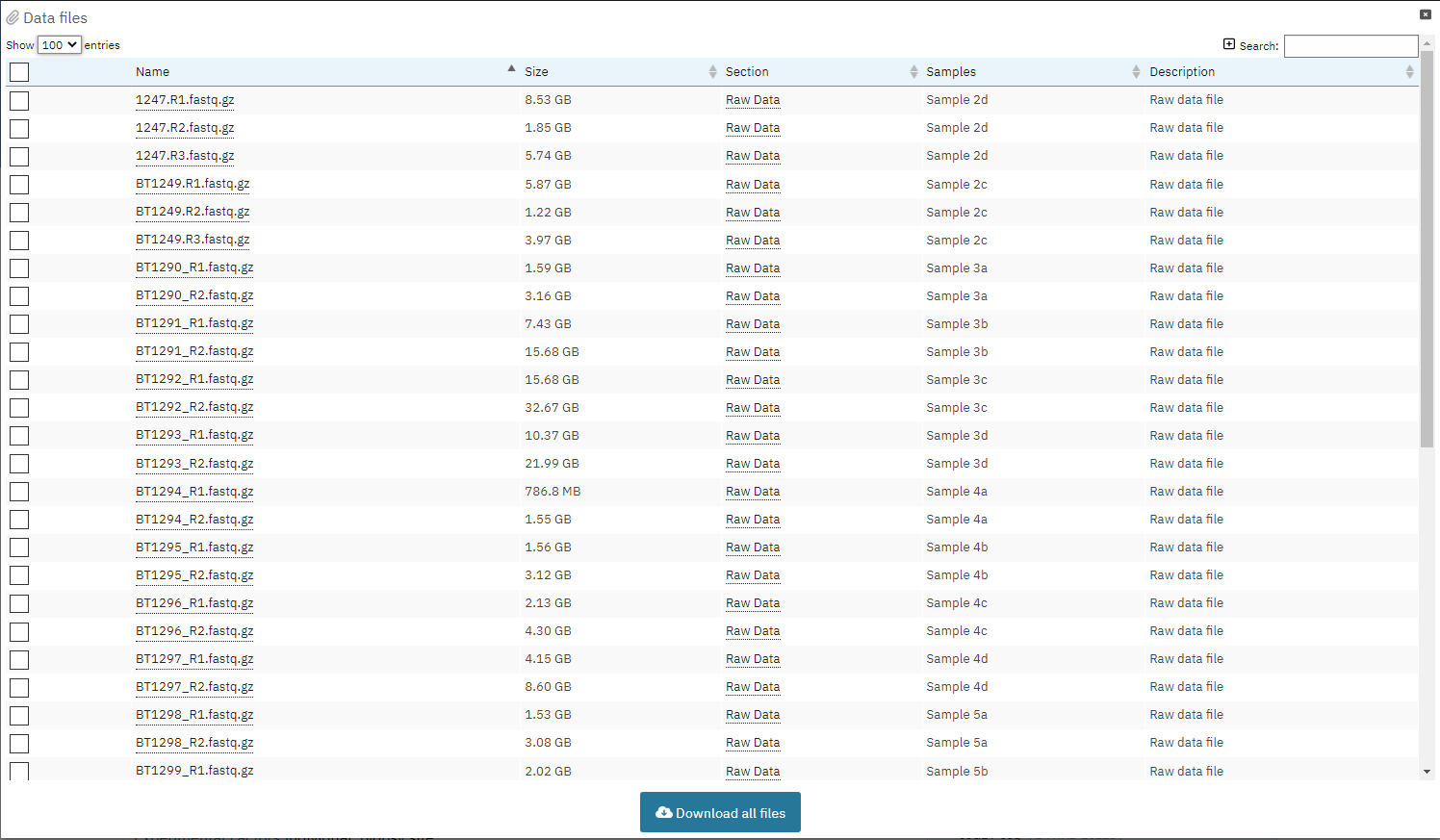
Task: Enable checkbox for BT1294_R1.fastq.gz
Action: click(x=19, y=492)
